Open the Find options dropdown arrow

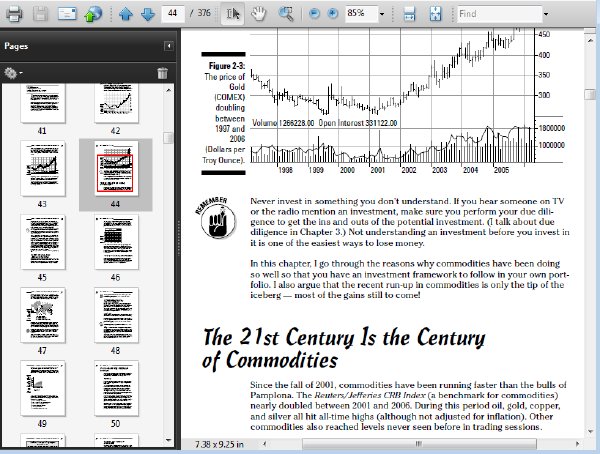[546, 14]
